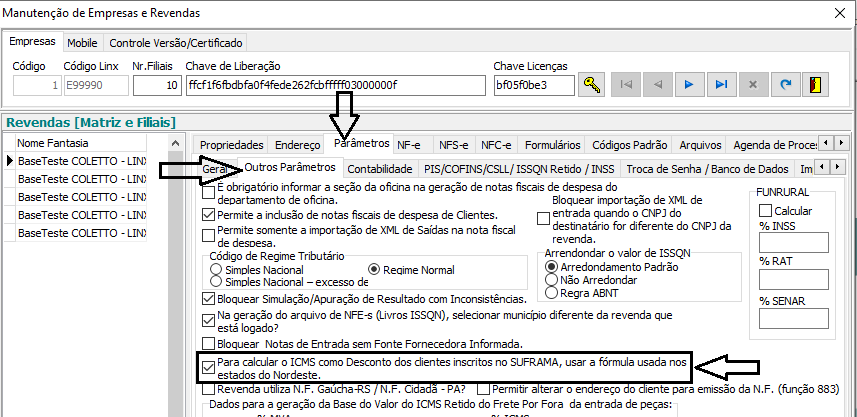Open the Formulários tab
This screenshot has width=857, height=417.
[x=553, y=145]
